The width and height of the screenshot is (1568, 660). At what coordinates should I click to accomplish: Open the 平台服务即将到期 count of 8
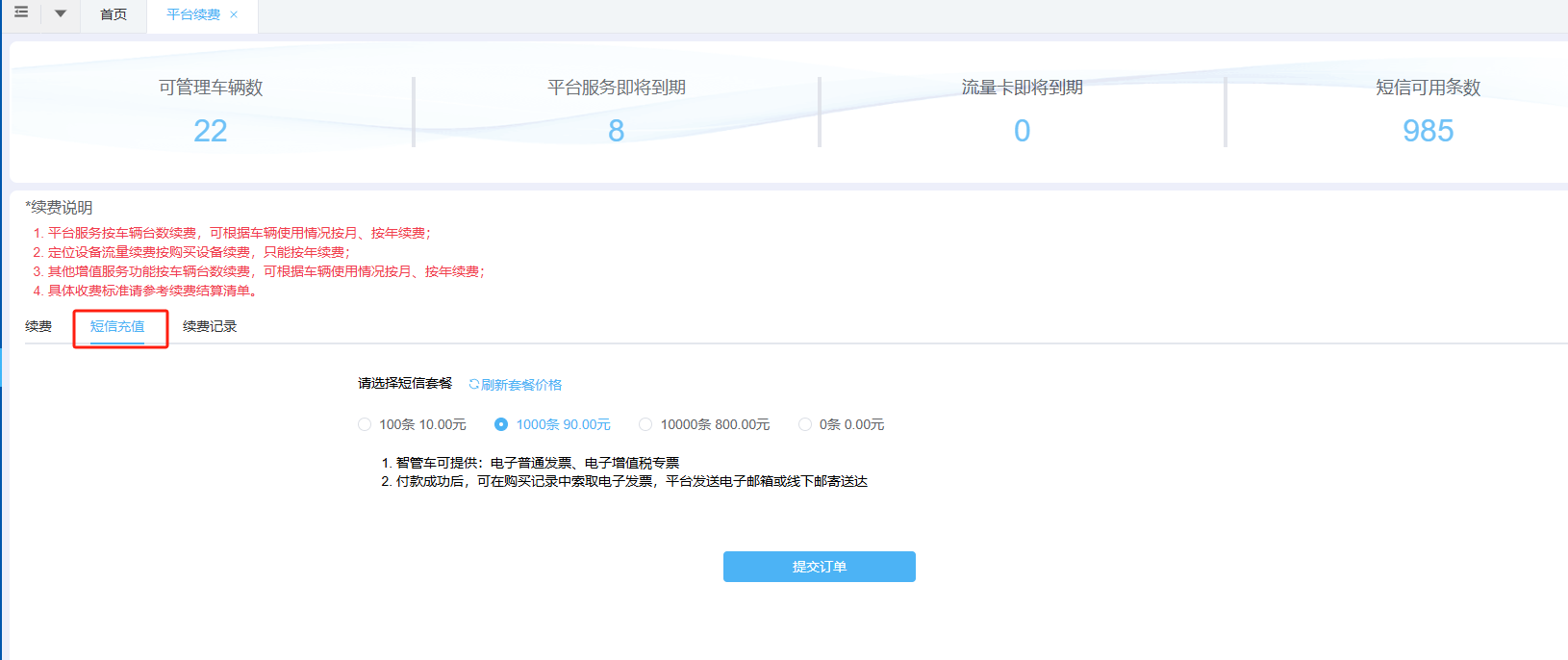pos(616,131)
